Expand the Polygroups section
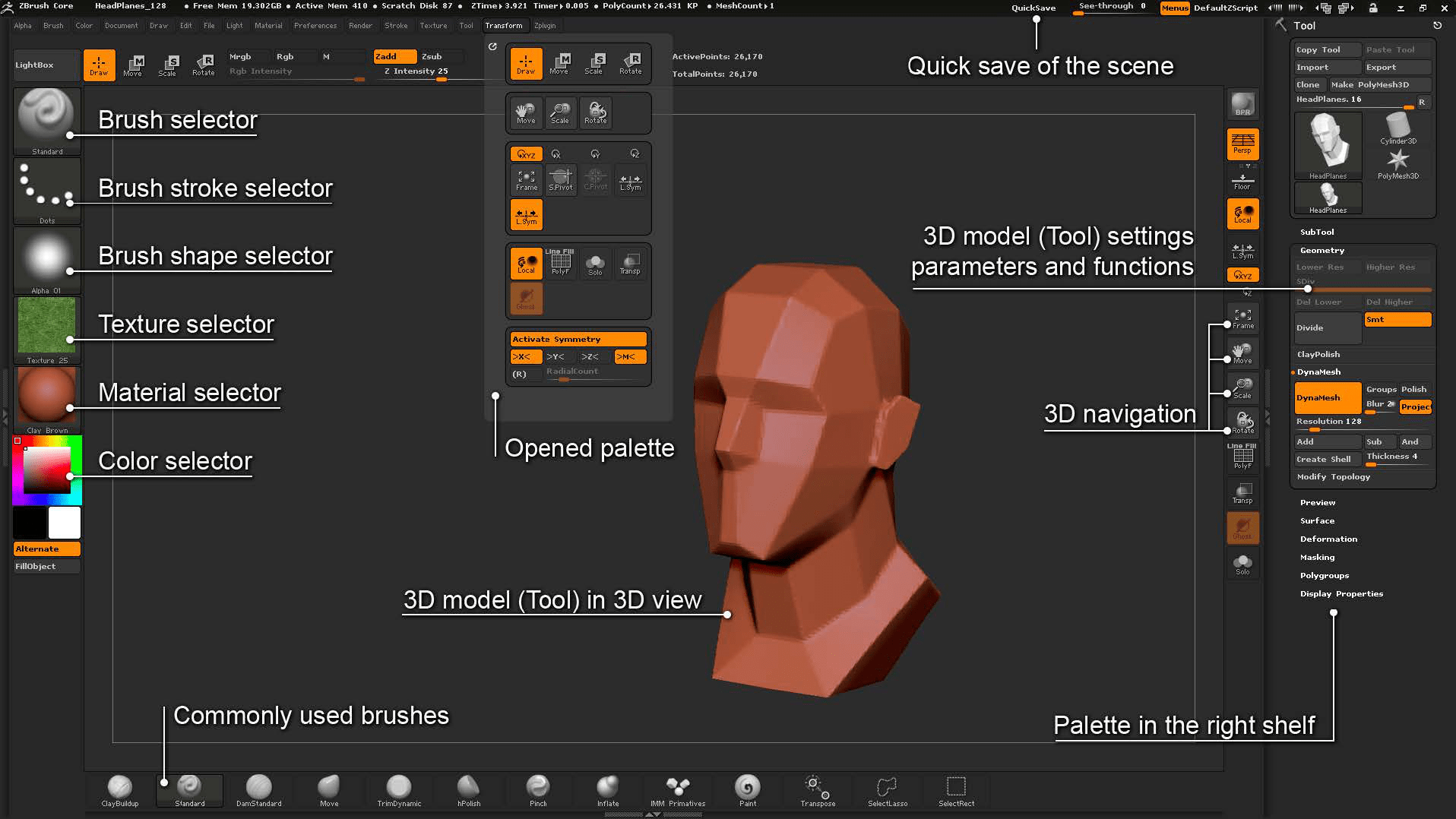The width and height of the screenshot is (1456, 819). pyautogui.click(x=1325, y=575)
